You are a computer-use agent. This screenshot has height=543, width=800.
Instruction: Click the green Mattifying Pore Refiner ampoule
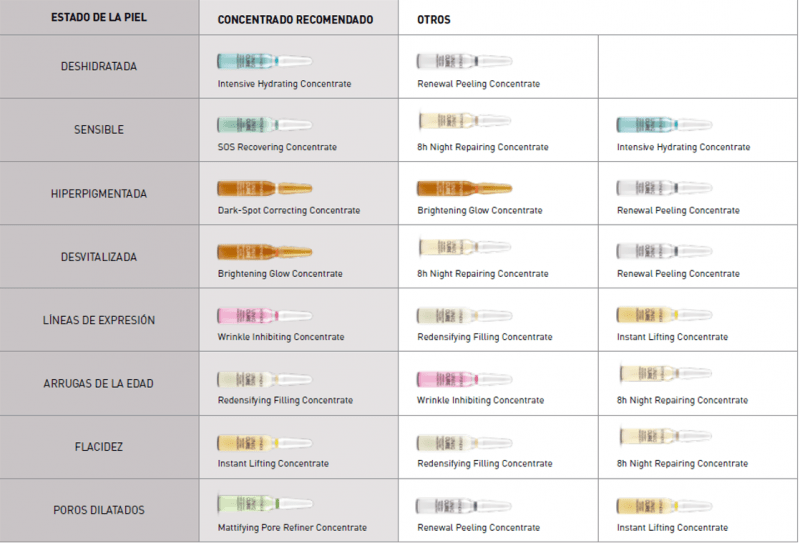pyautogui.click(x=265, y=503)
